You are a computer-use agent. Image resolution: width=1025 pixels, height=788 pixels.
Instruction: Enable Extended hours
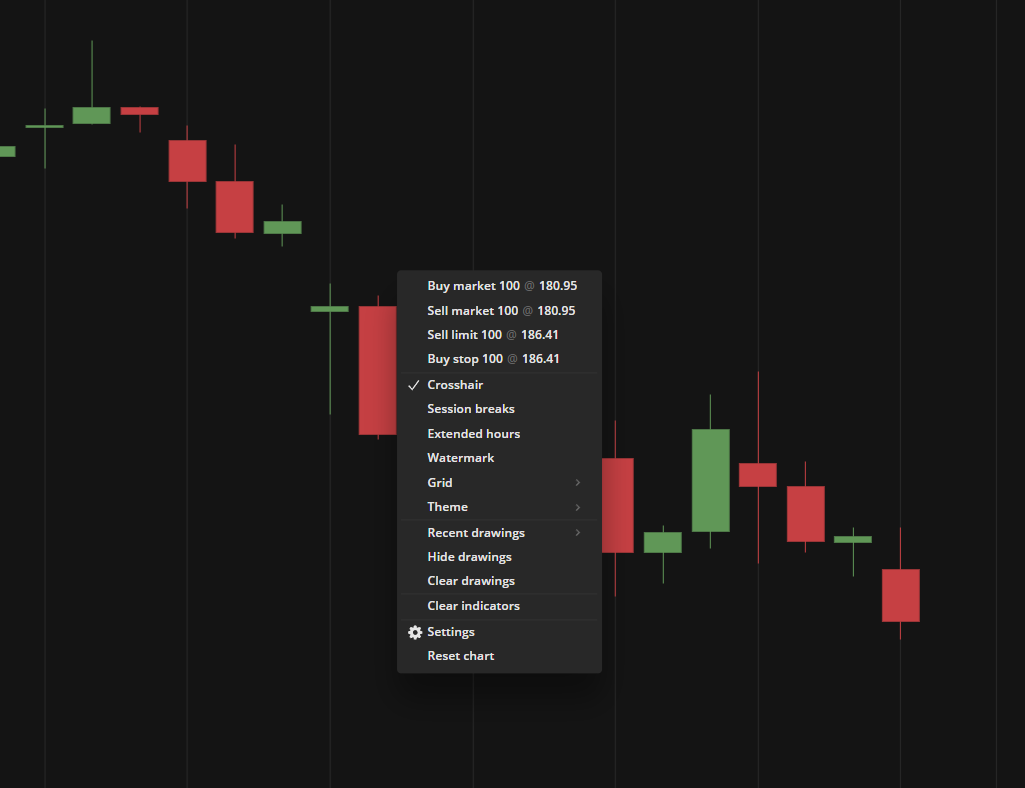pyautogui.click(x=499, y=434)
